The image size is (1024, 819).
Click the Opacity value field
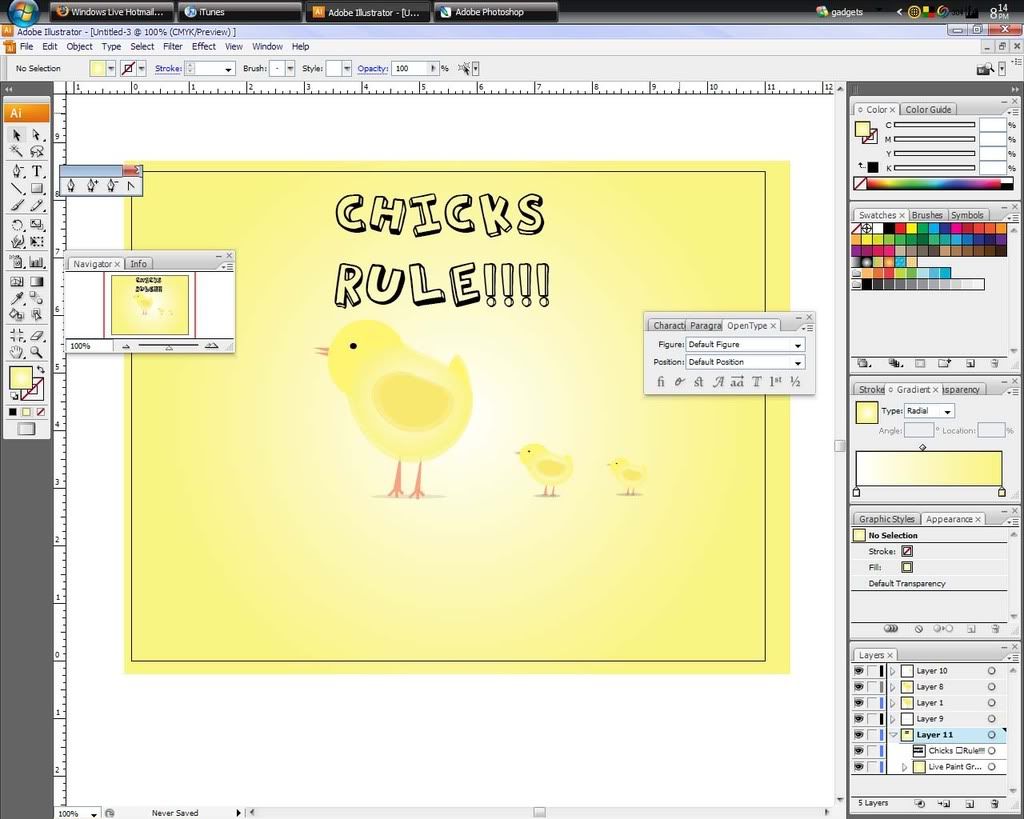click(x=410, y=69)
